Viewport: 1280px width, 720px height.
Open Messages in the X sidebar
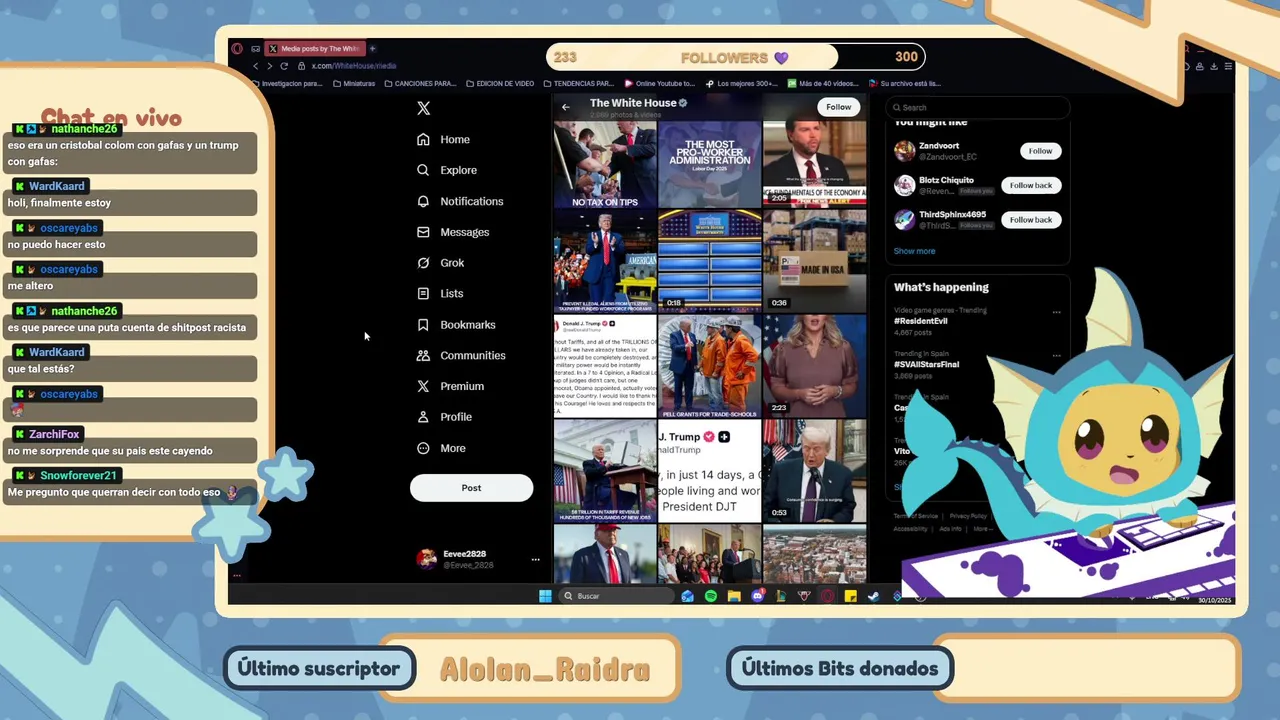pyautogui.click(x=452, y=232)
